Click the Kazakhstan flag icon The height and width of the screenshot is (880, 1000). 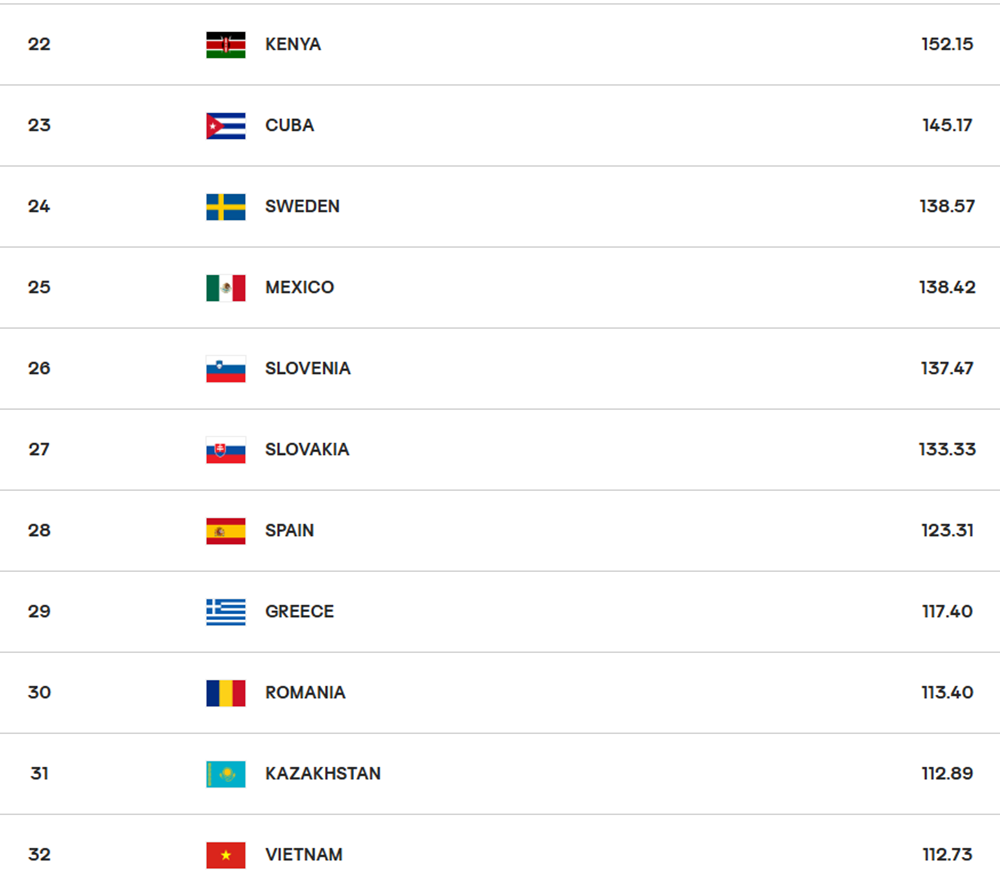tap(226, 774)
